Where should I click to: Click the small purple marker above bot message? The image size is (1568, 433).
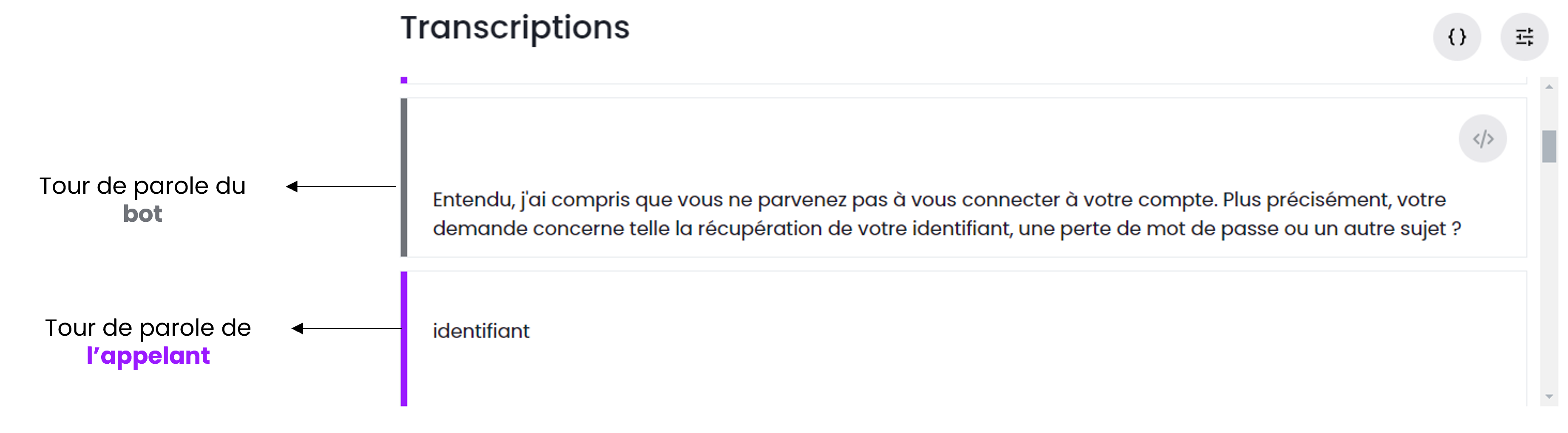coord(403,80)
